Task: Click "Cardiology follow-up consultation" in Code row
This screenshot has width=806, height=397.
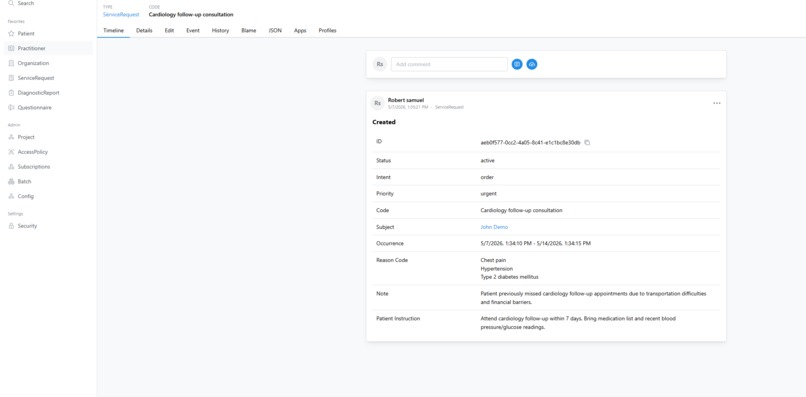Action: (x=521, y=210)
